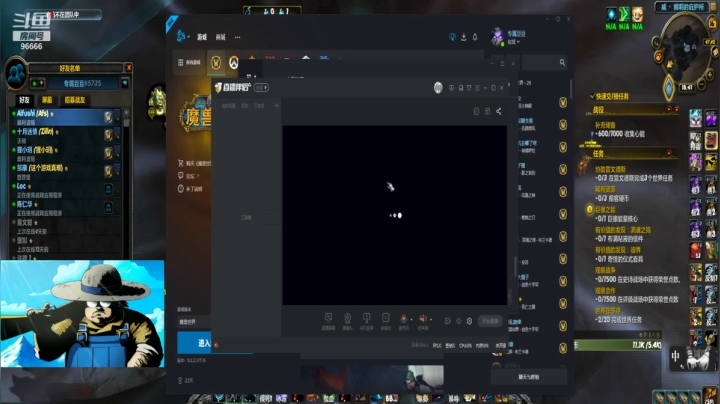Viewport: 720px width, 404px height.
Task: Select friend 十月迷情 in the friends list
Action: tap(65, 135)
